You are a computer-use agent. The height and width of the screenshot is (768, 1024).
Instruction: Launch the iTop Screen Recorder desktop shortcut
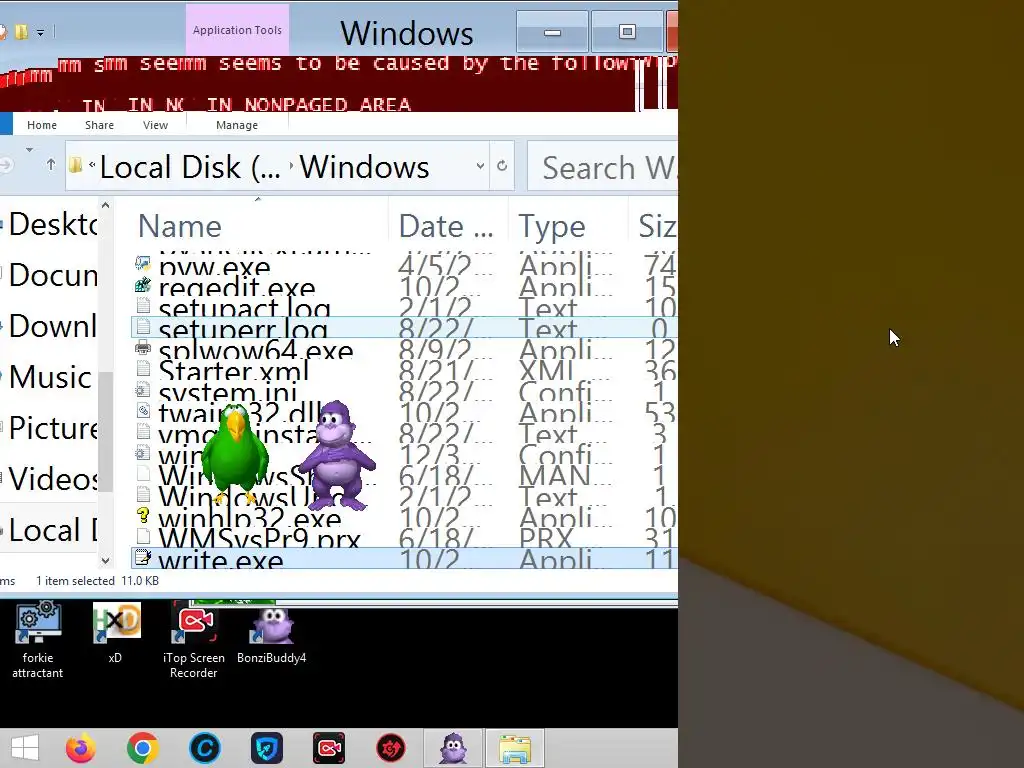pyautogui.click(x=193, y=640)
